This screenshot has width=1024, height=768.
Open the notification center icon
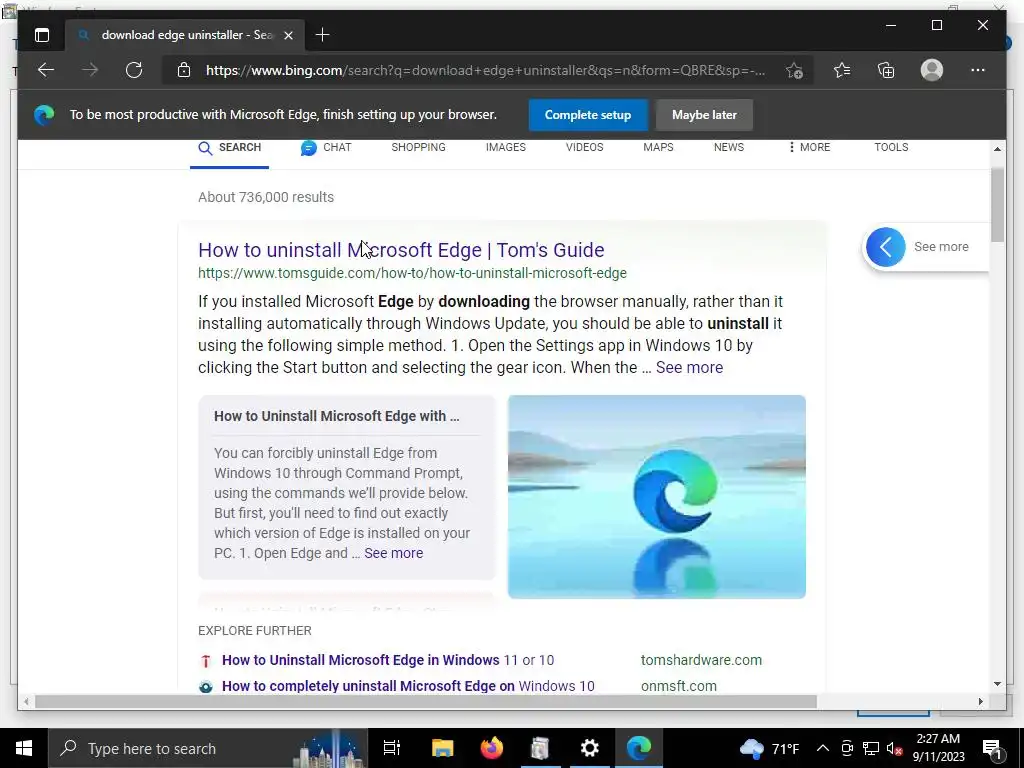click(x=992, y=748)
